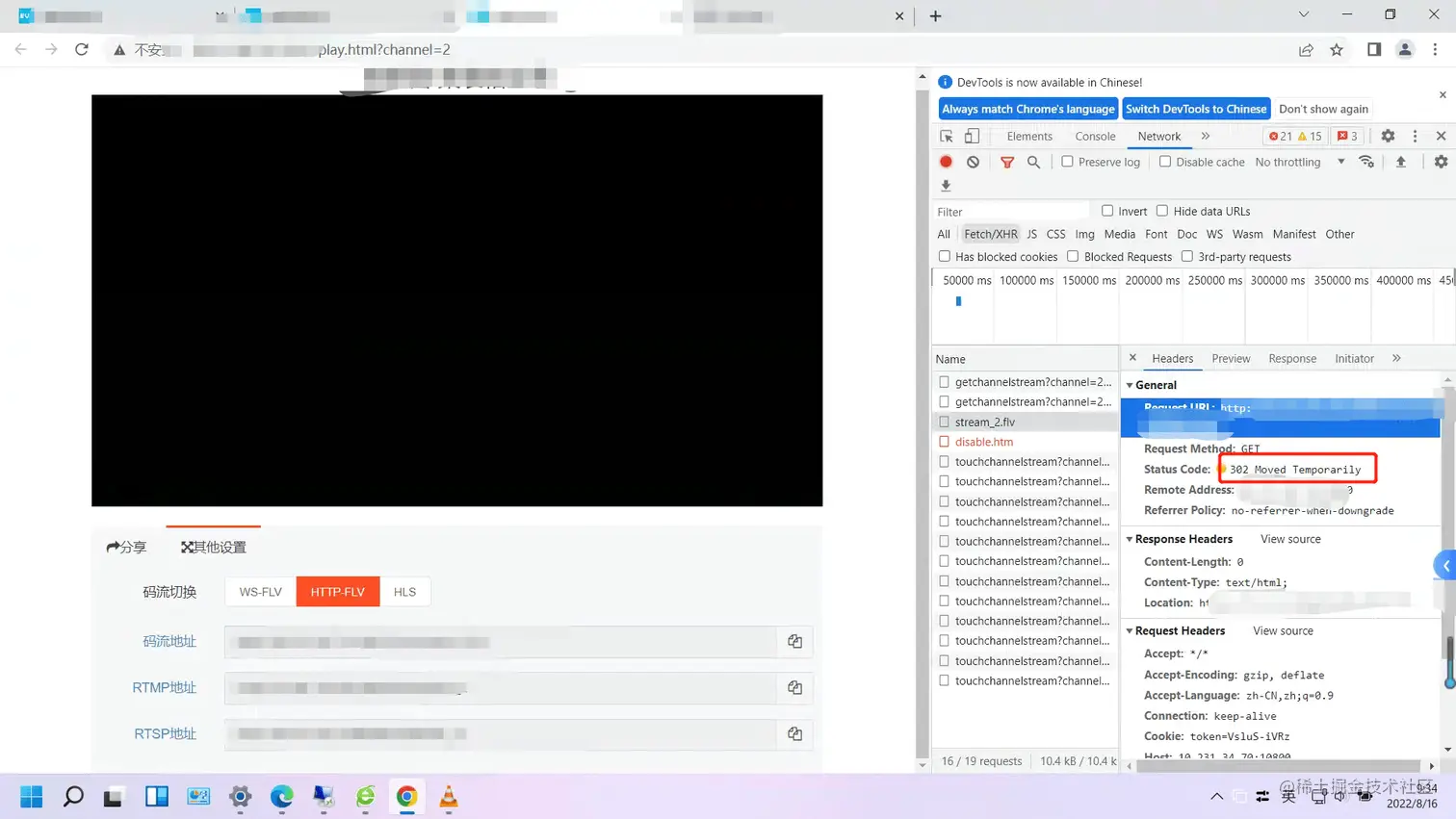Launch VLC from the taskbar

[x=449, y=797]
